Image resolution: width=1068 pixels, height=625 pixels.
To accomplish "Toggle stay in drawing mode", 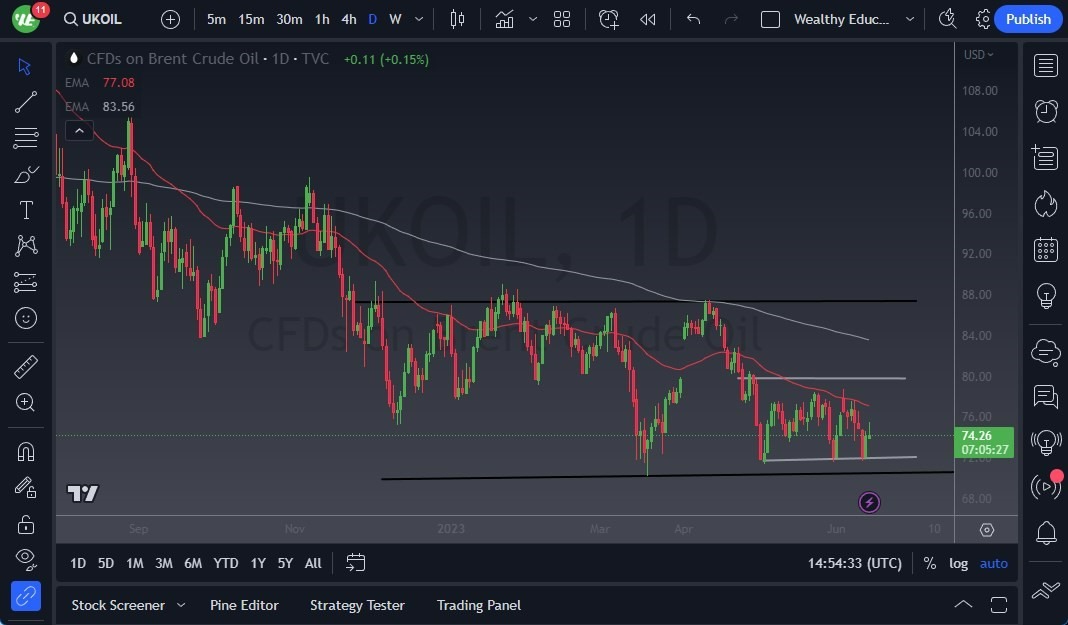I will (25, 487).
